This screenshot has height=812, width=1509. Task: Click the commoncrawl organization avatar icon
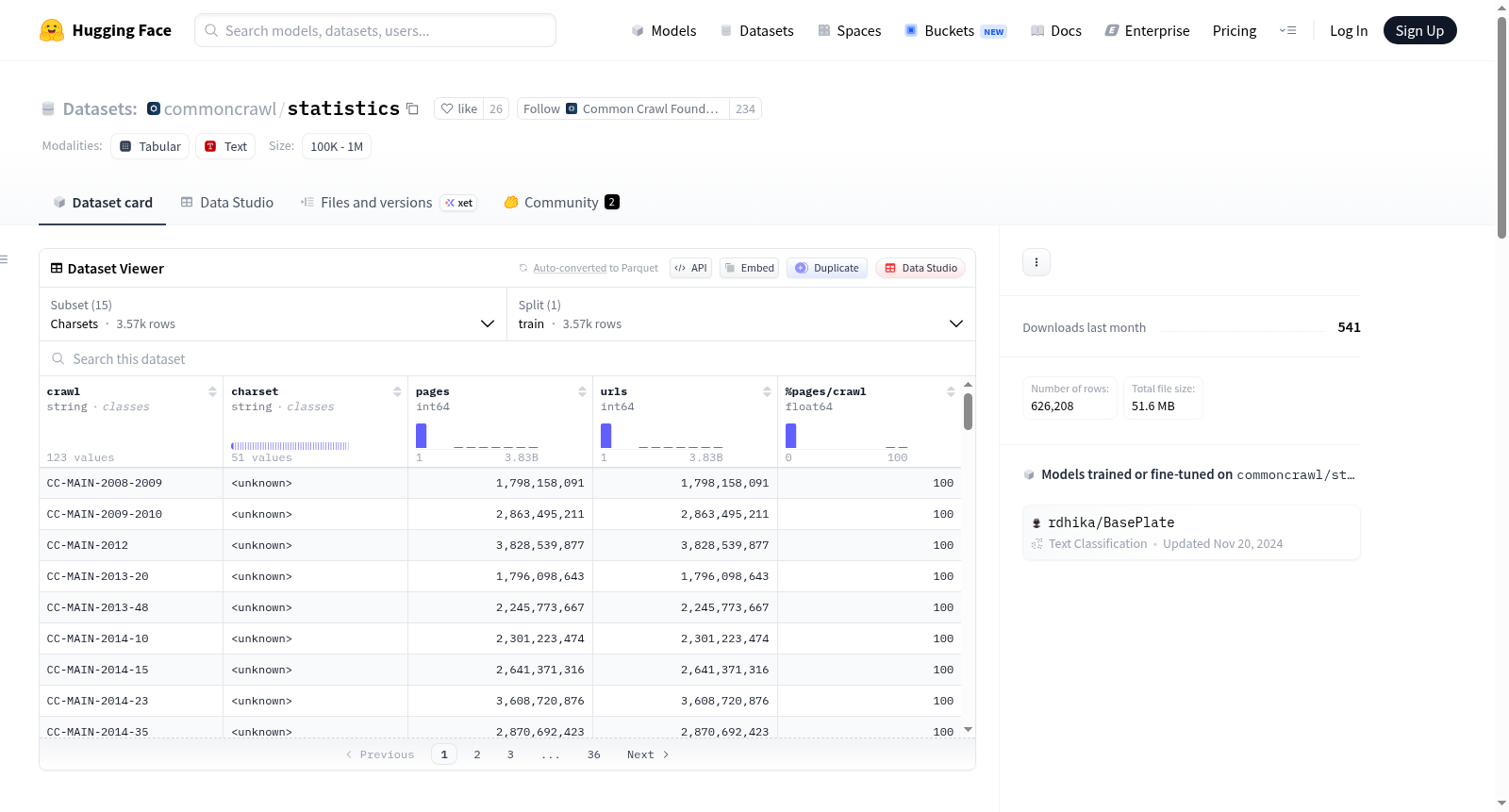[x=154, y=108]
